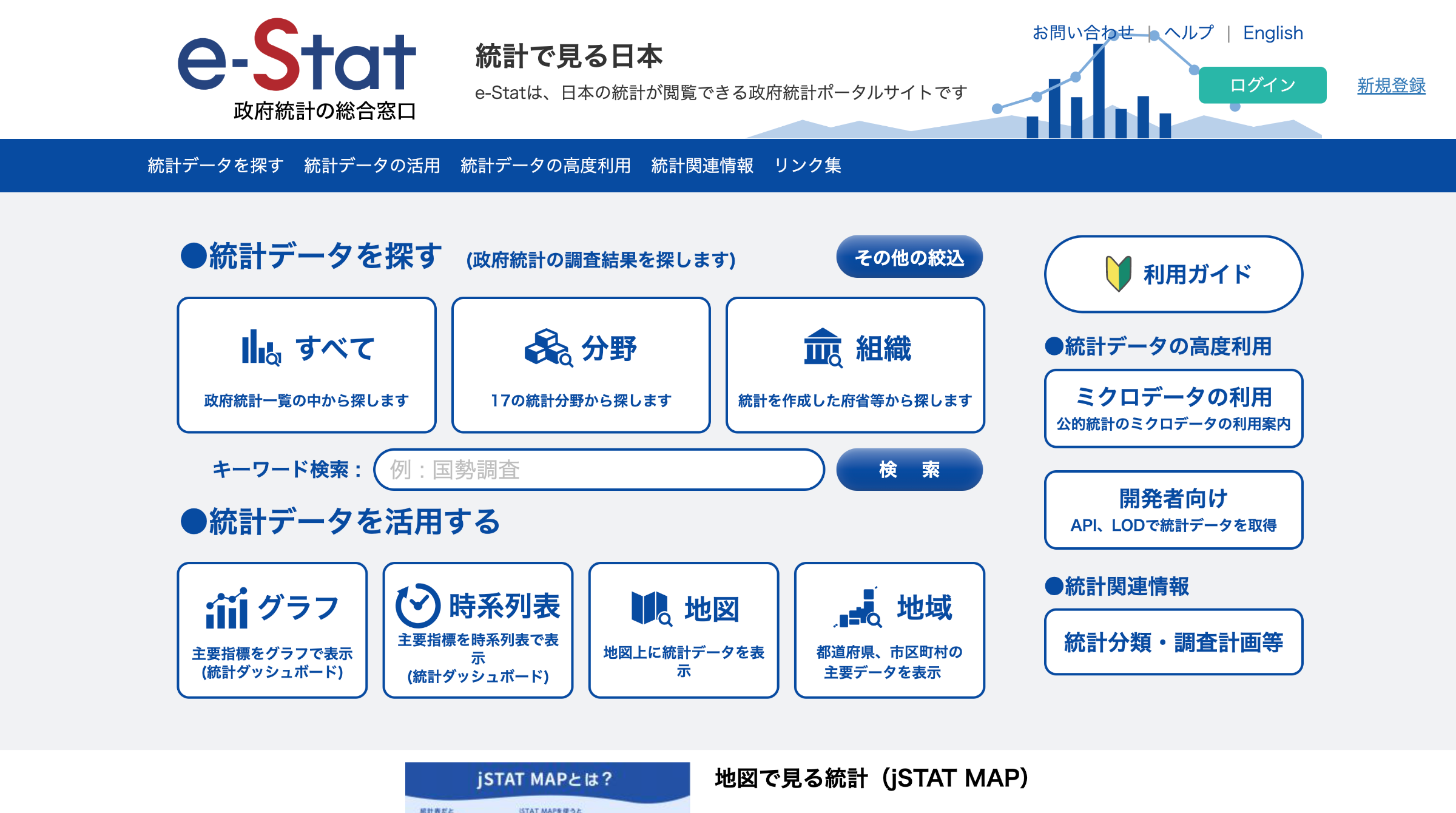
Task: Open the ヘルプ link
Action: pos(1189,33)
